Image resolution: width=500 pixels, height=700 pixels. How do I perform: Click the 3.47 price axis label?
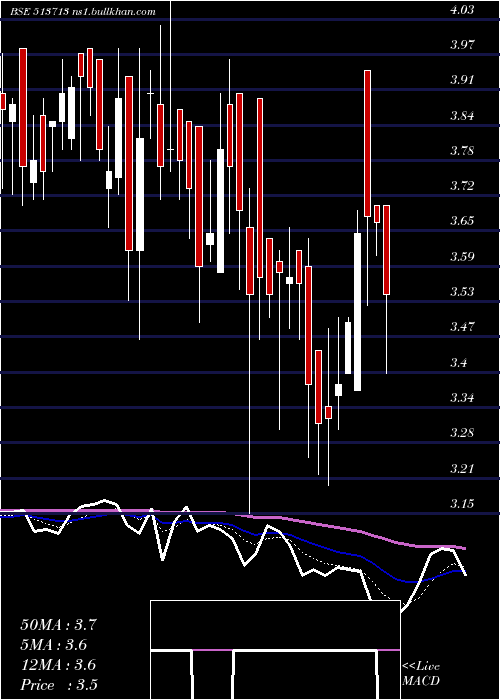pyautogui.click(x=462, y=326)
